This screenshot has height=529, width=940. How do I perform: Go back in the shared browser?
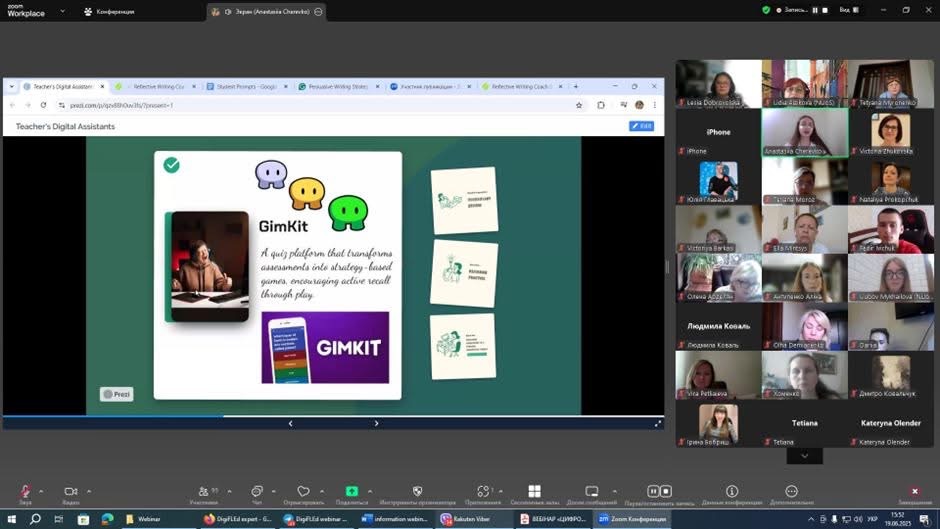point(12,105)
